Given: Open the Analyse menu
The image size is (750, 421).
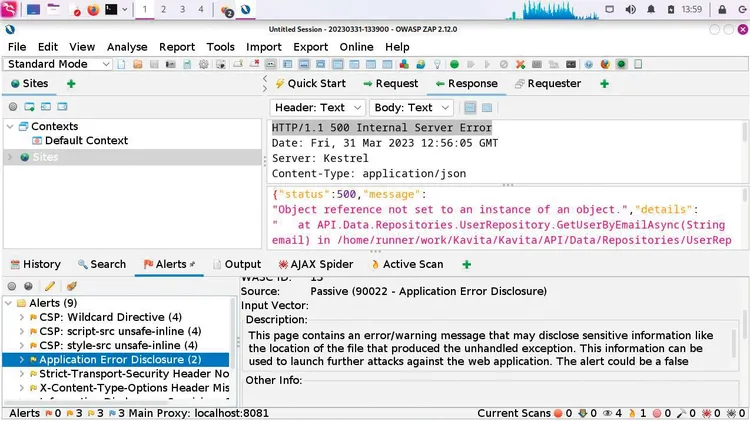Looking at the screenshot, I should pos(127,47).
